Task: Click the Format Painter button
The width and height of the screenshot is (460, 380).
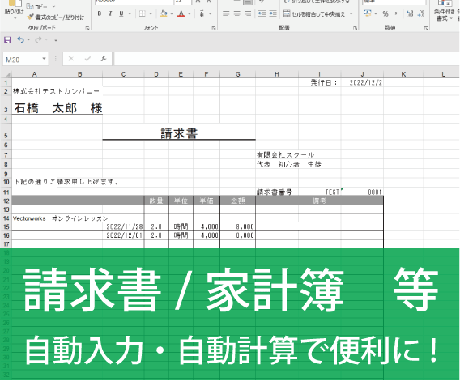Action: [x=56, y=17]
